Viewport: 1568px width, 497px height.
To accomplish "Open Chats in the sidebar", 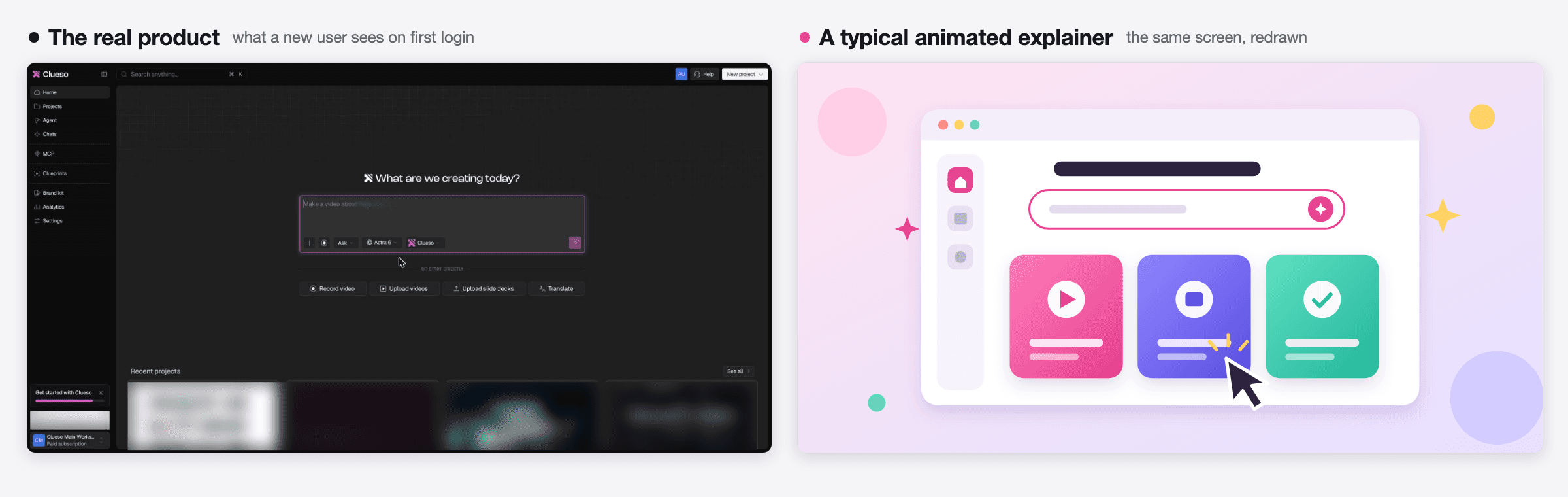I will [70, 134].
